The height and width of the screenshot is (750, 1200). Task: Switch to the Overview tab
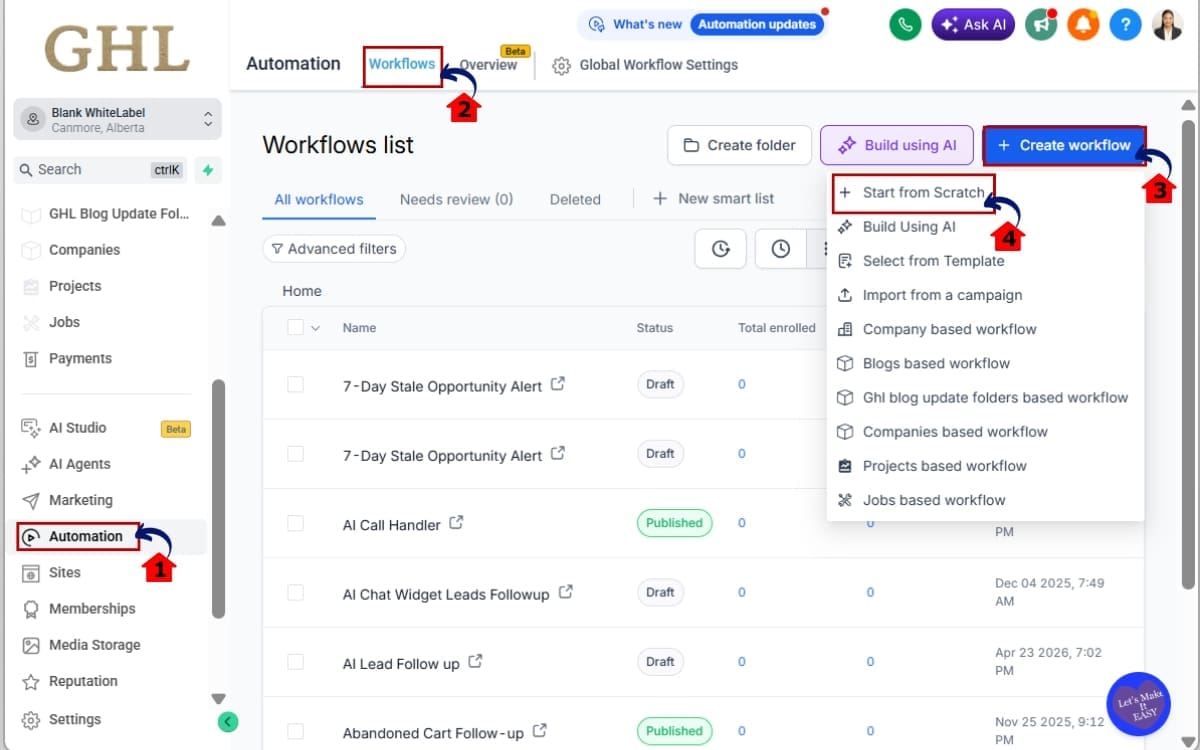(488, 65)
